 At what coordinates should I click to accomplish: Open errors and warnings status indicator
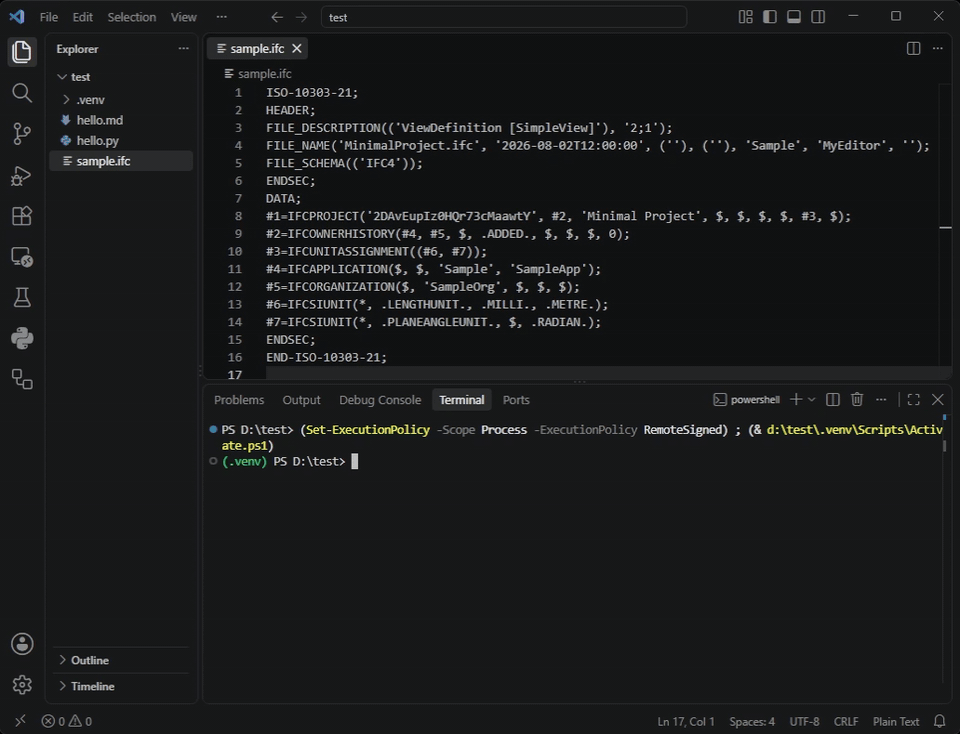[x=67, y=721]
